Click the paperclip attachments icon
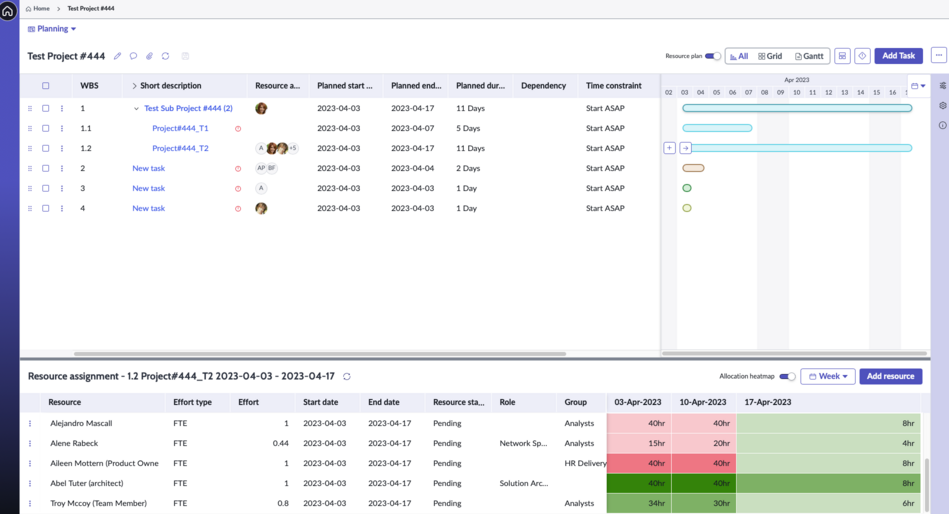This screenshot has width=949, height=514. [149, 56]
